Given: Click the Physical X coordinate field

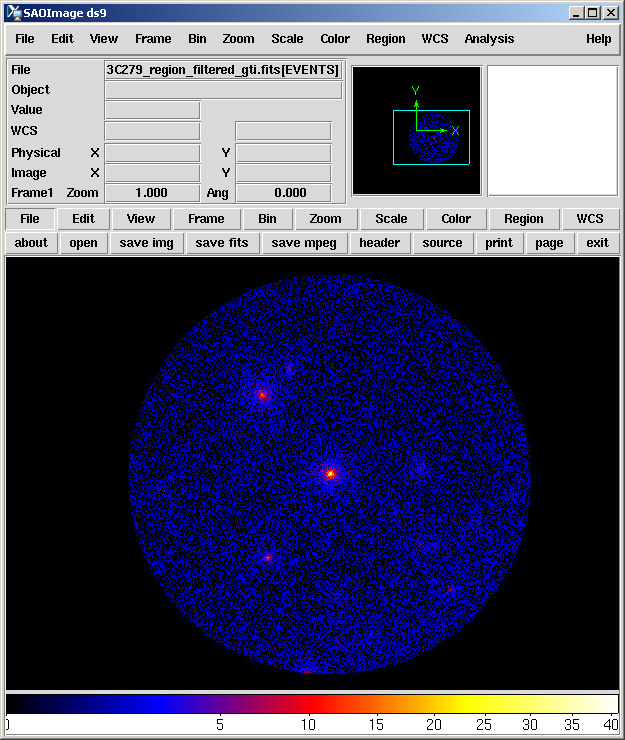Looking at the screenshot, I should (x=152, y=153).
